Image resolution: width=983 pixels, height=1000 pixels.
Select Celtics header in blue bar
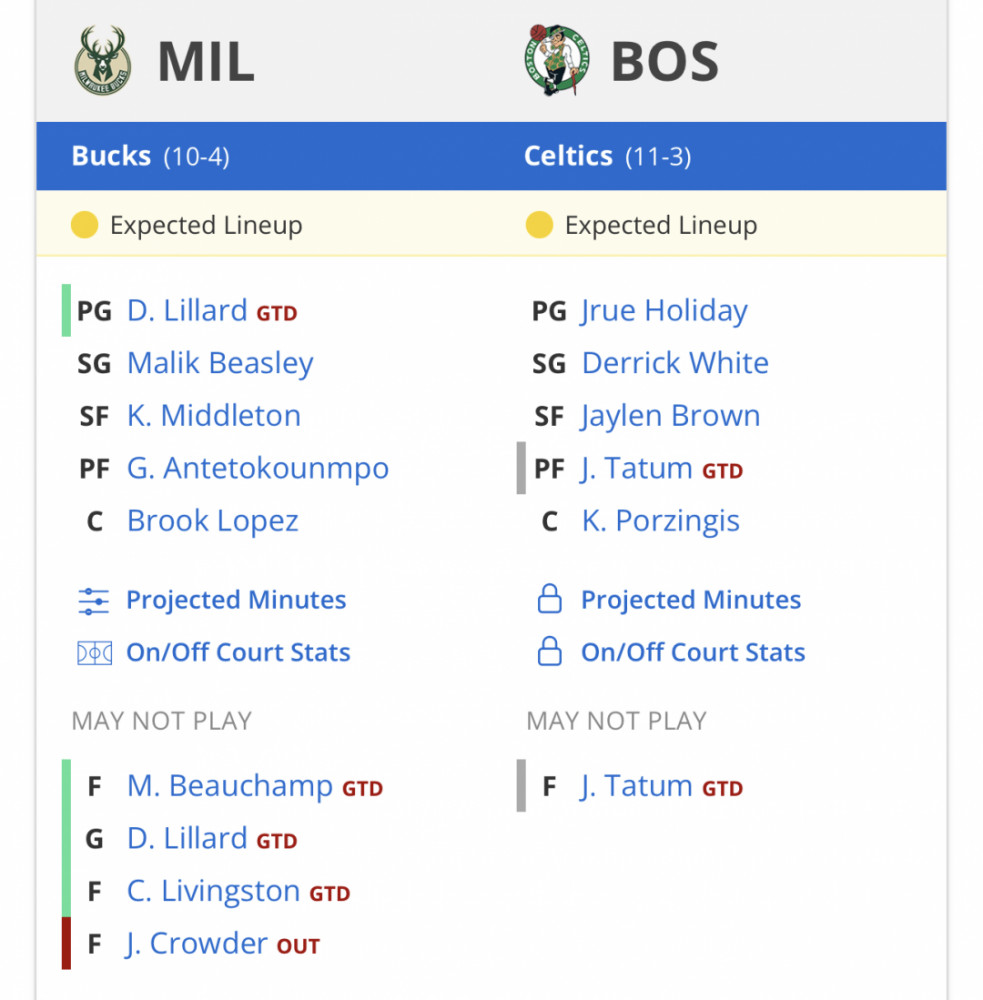[607, 156]
